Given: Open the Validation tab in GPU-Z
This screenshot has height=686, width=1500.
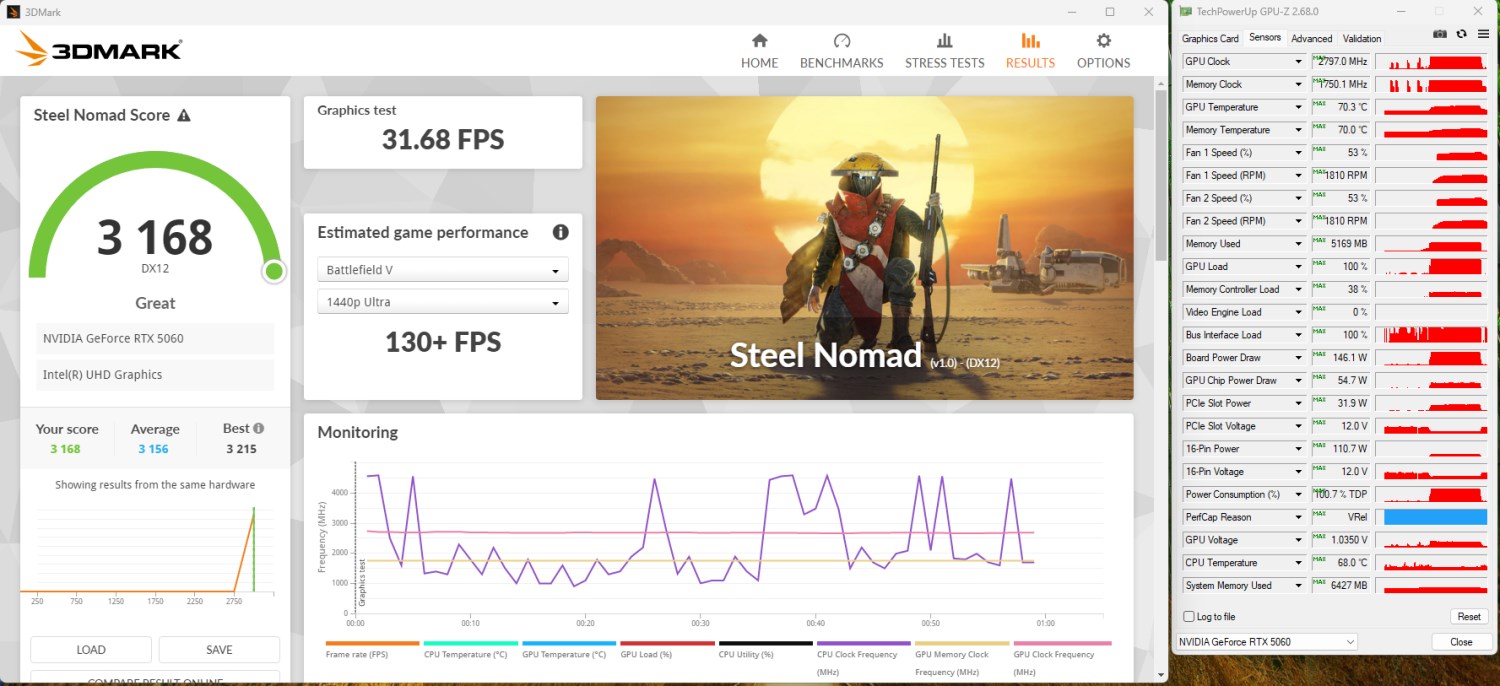Looking at the screenshot, I should coord(1361,38).
